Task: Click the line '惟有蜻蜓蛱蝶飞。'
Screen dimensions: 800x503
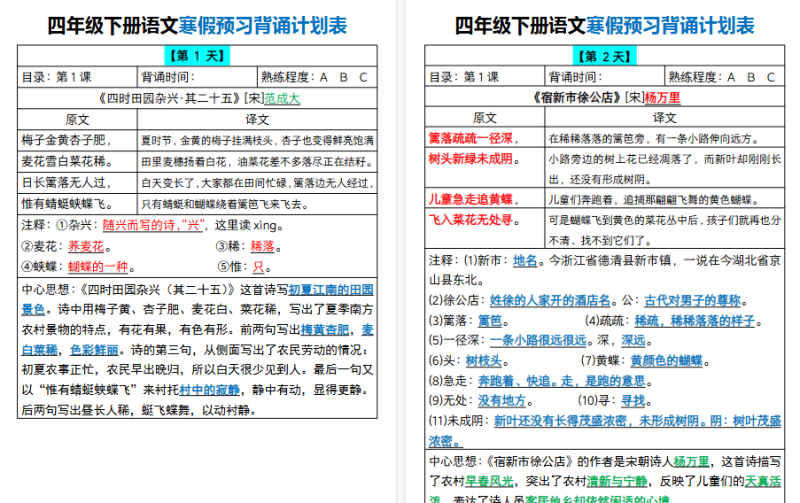Action: pos(66,204)
